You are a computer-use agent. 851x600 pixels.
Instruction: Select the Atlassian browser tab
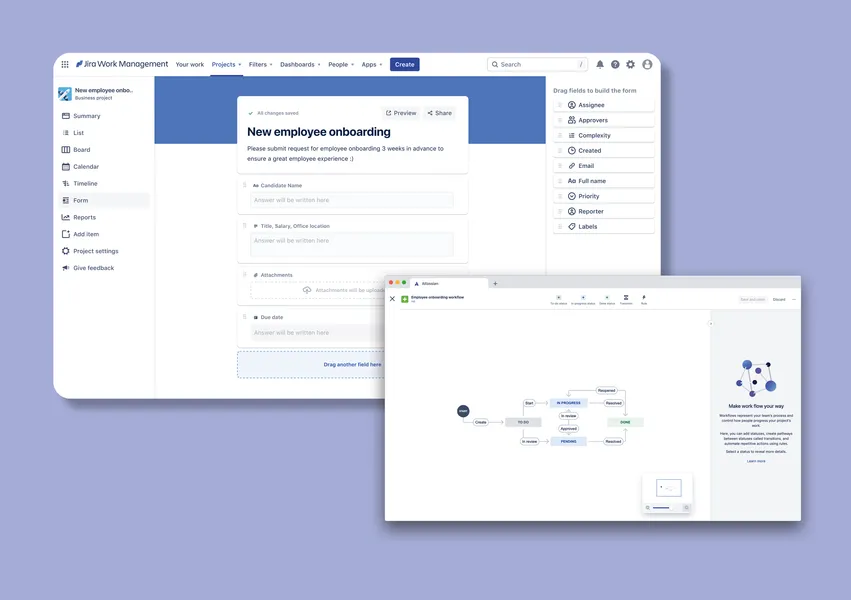449,283
